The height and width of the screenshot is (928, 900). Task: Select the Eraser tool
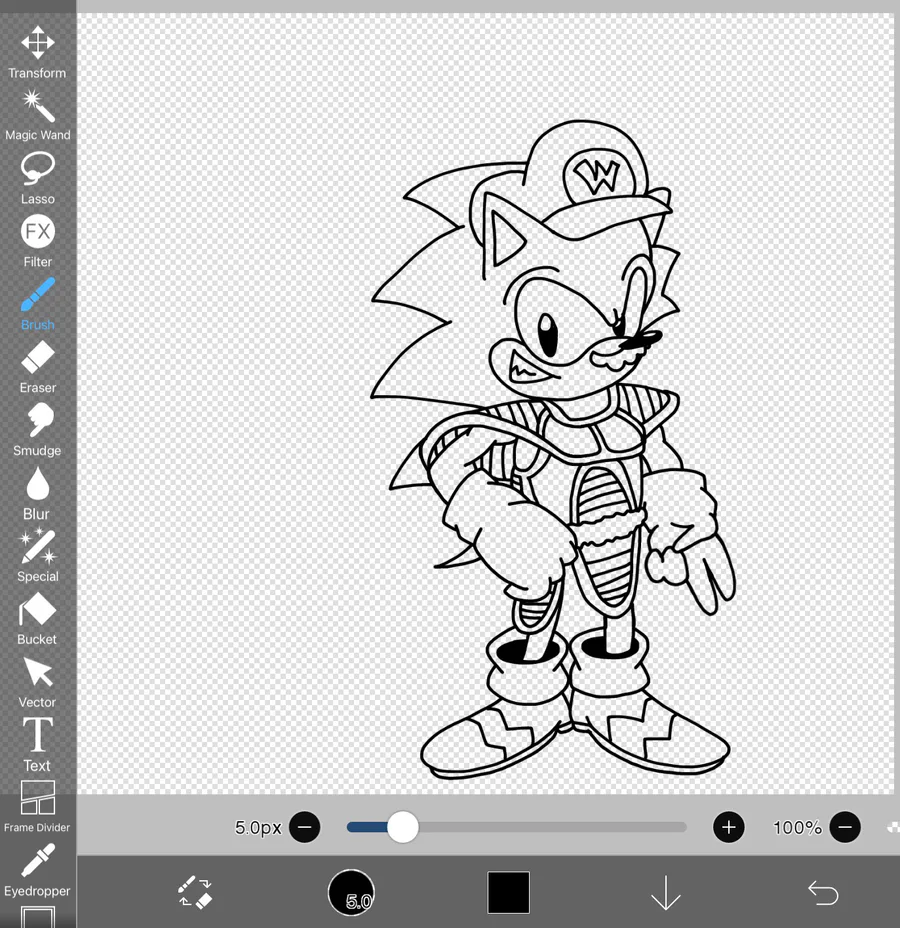[37, 367]
